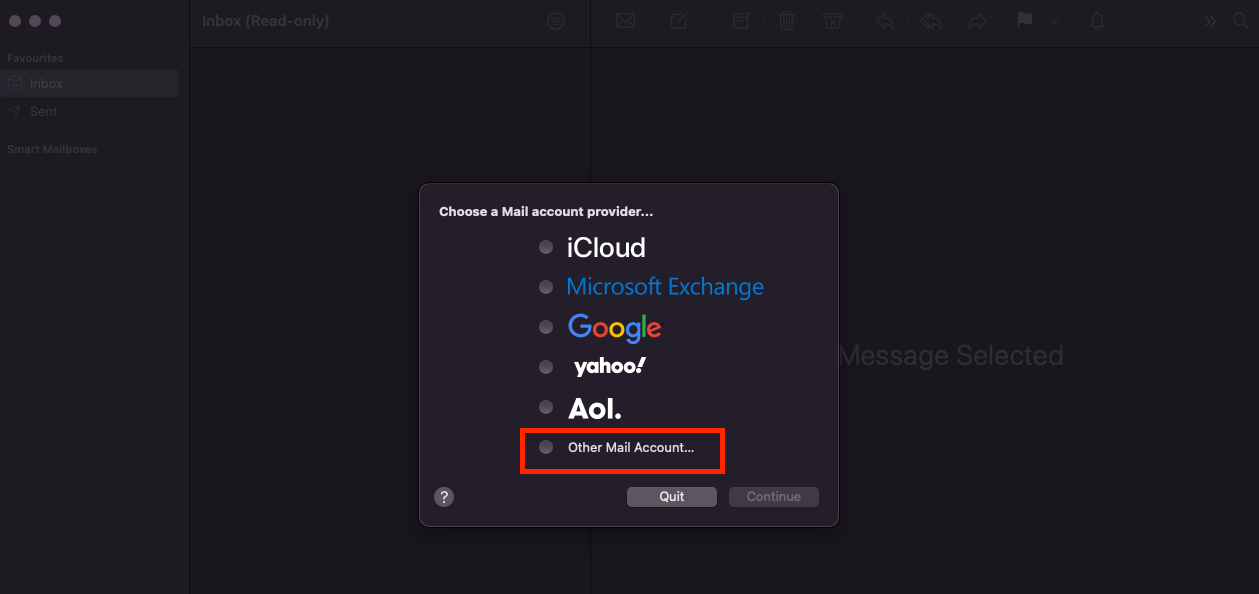The image size is (1259, 594).
Task: Open the help question mark in the dialog
Action: pos(444,496)
